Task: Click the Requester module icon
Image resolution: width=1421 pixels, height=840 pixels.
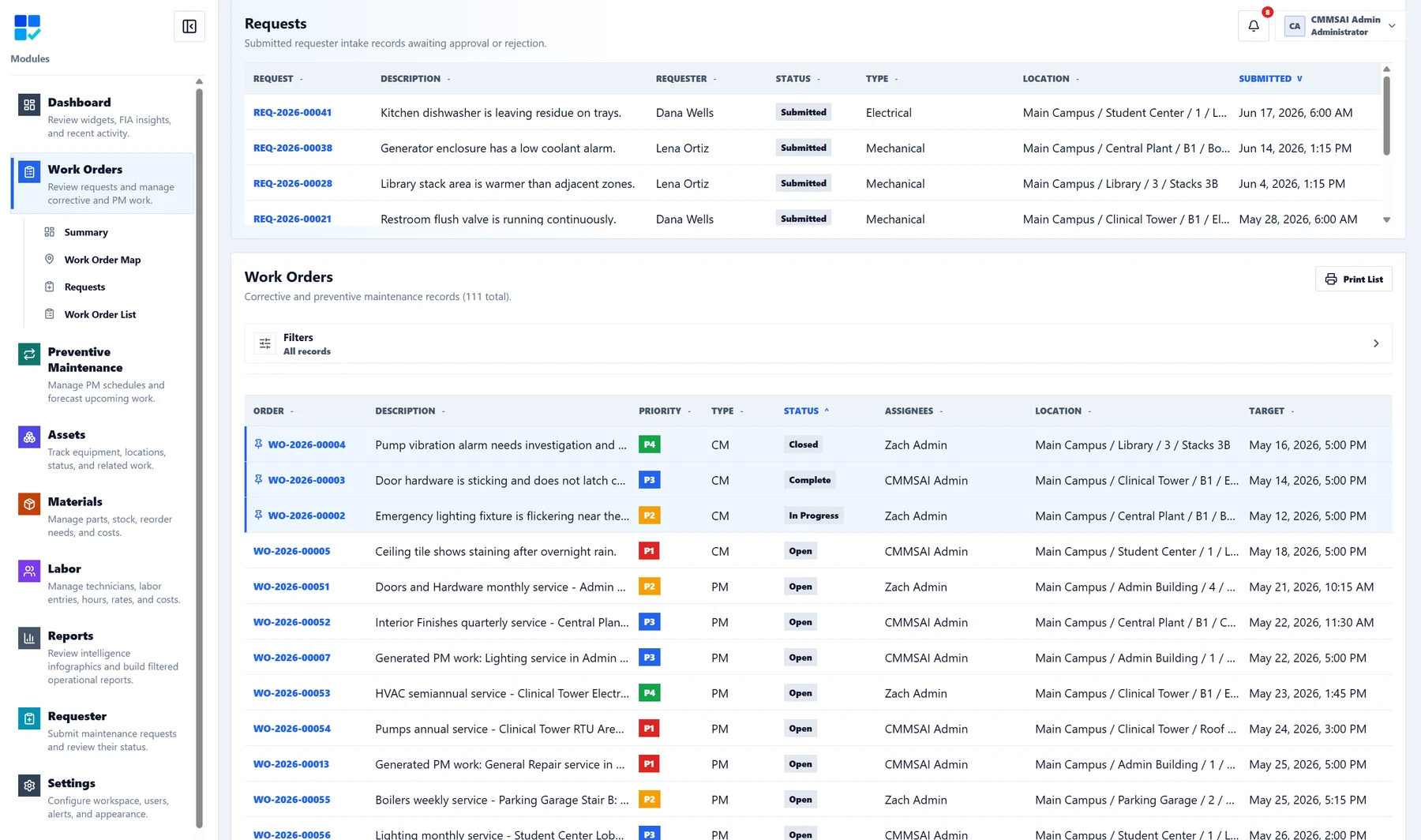Action: pos(29,718)
